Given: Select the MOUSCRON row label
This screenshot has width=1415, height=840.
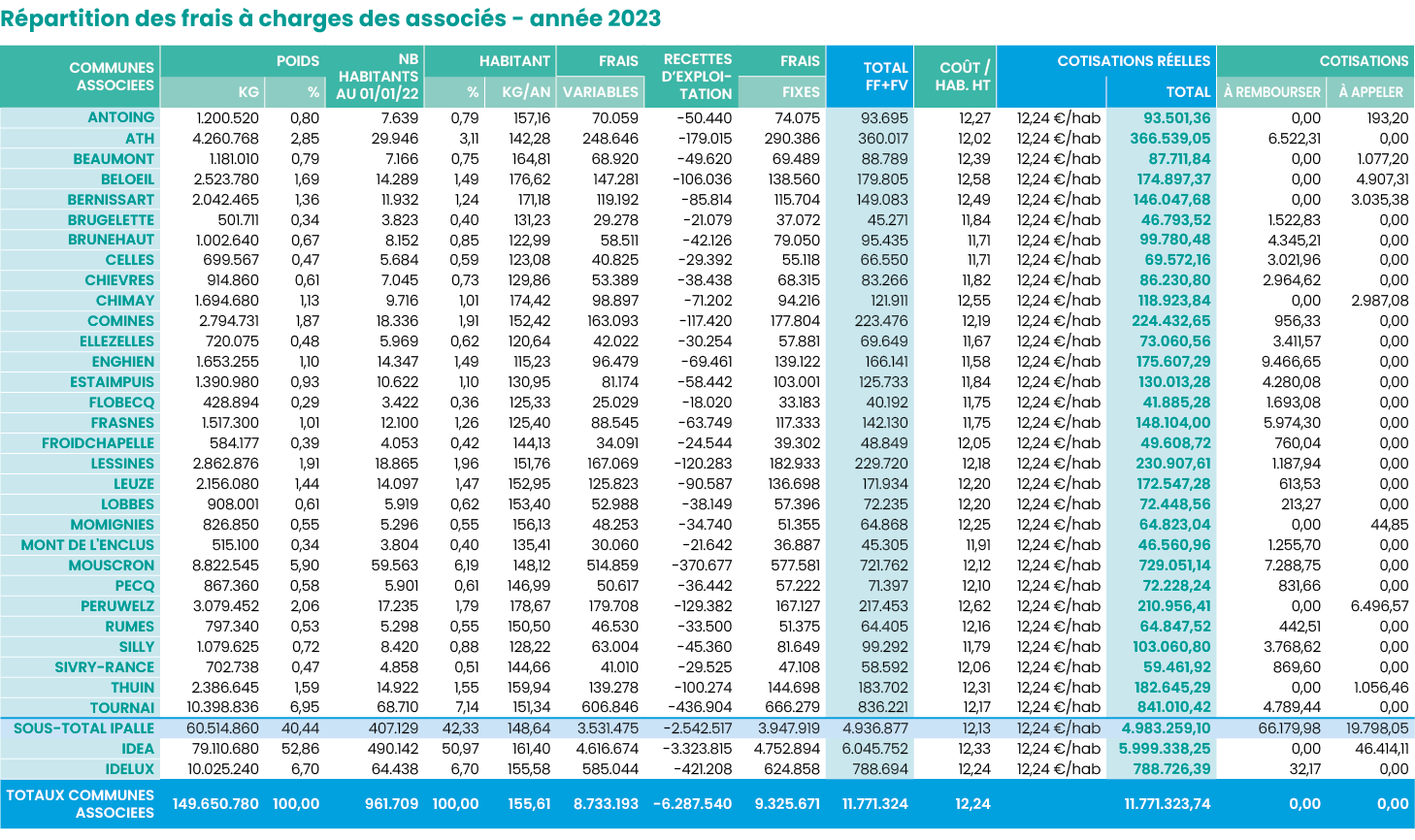Looking at the screenshot, I should 111,565.
